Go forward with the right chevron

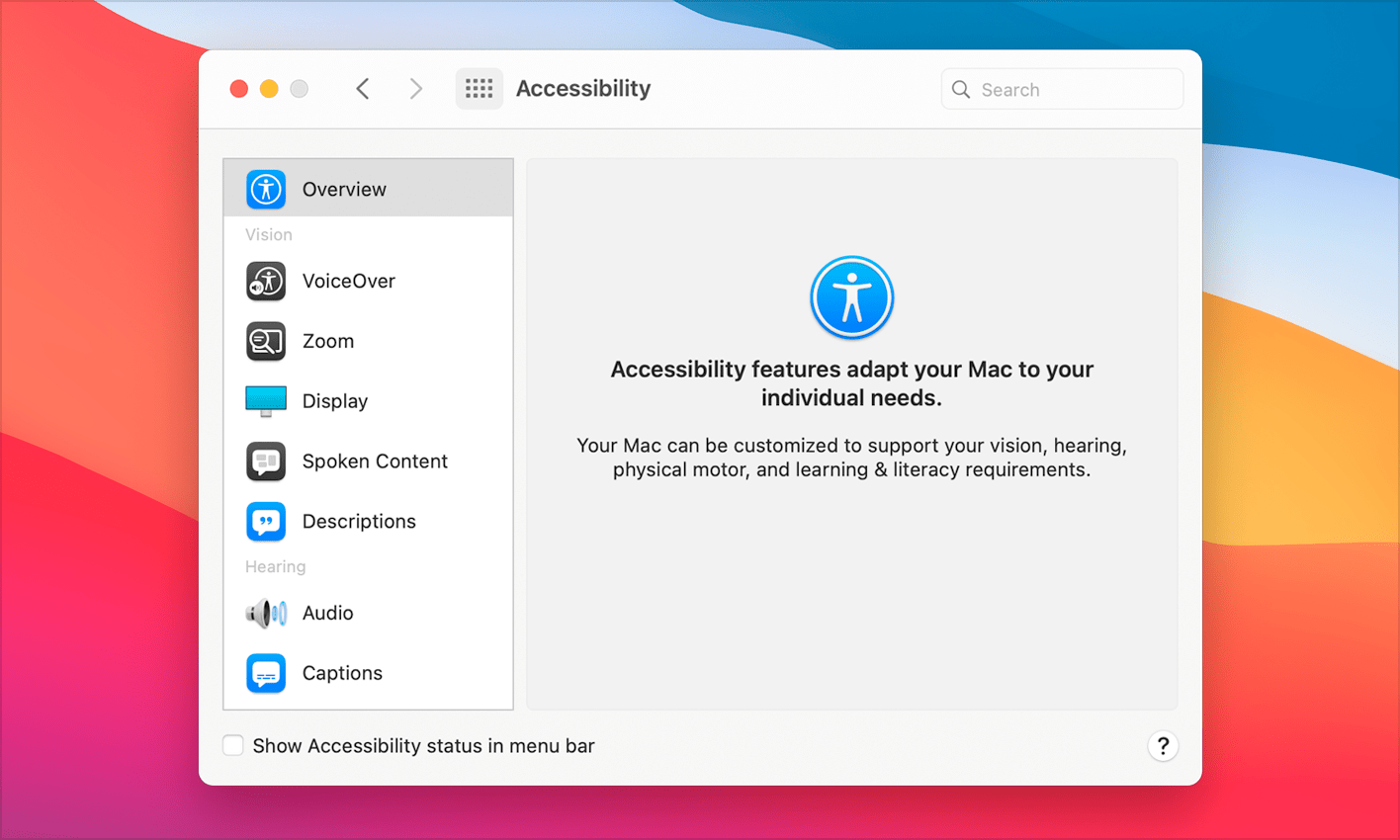coord(416,89)
